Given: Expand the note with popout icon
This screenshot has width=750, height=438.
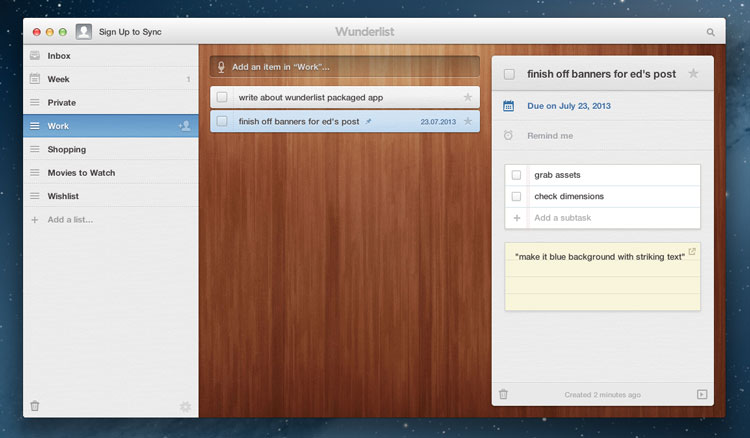Looking at the screenshot, I should coord(692,251).
